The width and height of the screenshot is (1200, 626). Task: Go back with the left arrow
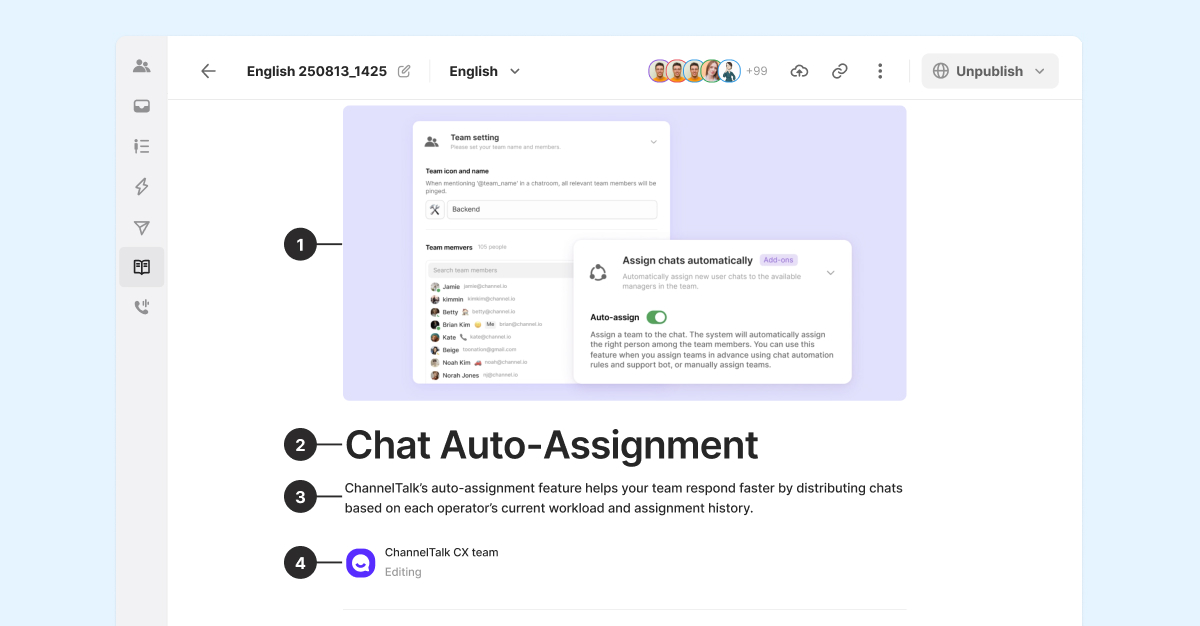pyautogui.click(x=208, y=71)
